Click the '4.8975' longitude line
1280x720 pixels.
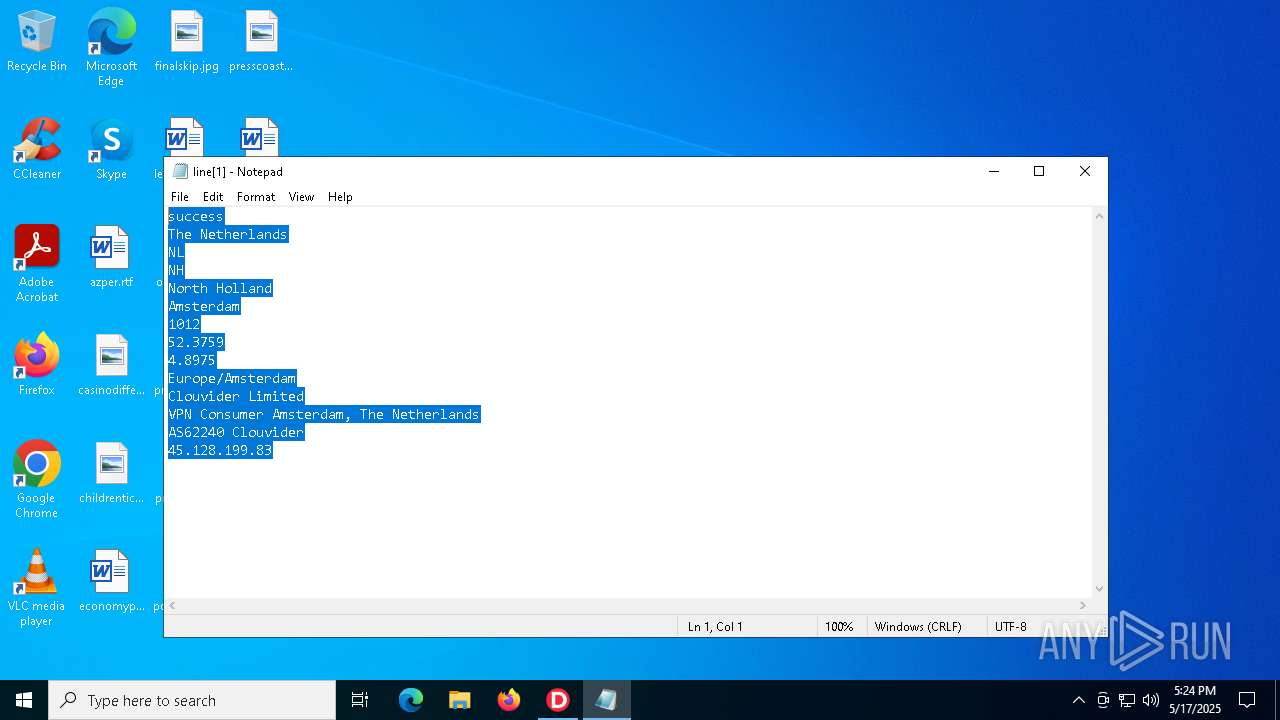tap(192, 360)
